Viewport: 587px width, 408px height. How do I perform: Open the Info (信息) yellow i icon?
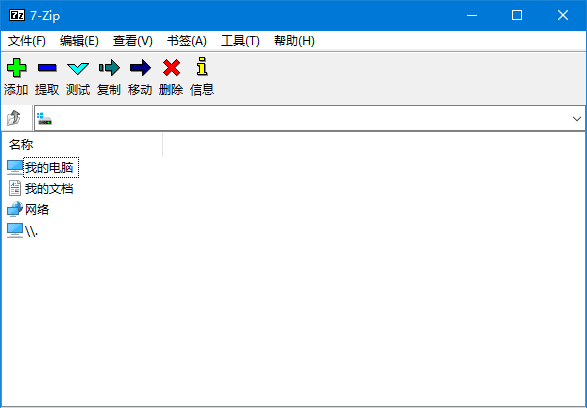(x=202, y=67)
